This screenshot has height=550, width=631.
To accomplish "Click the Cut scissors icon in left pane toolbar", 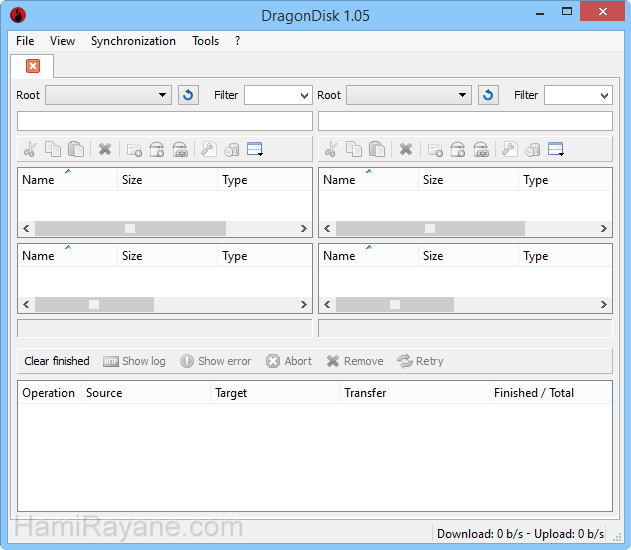I will pos(30,150).
